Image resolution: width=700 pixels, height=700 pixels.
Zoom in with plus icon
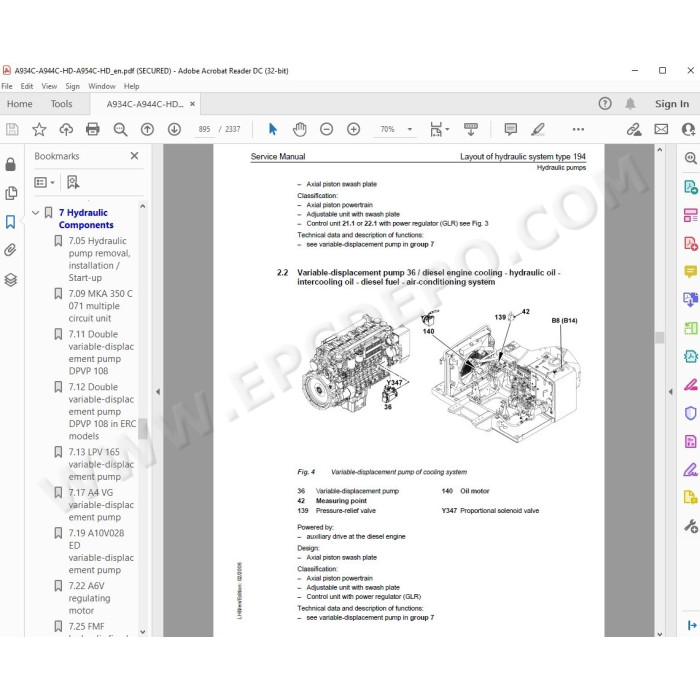pyautogui.click(x=354, y=129)
